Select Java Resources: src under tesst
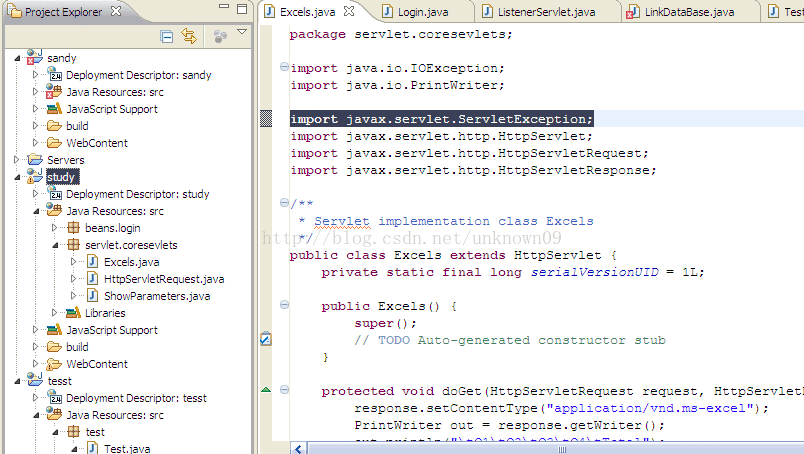 (x=115, y=415)
